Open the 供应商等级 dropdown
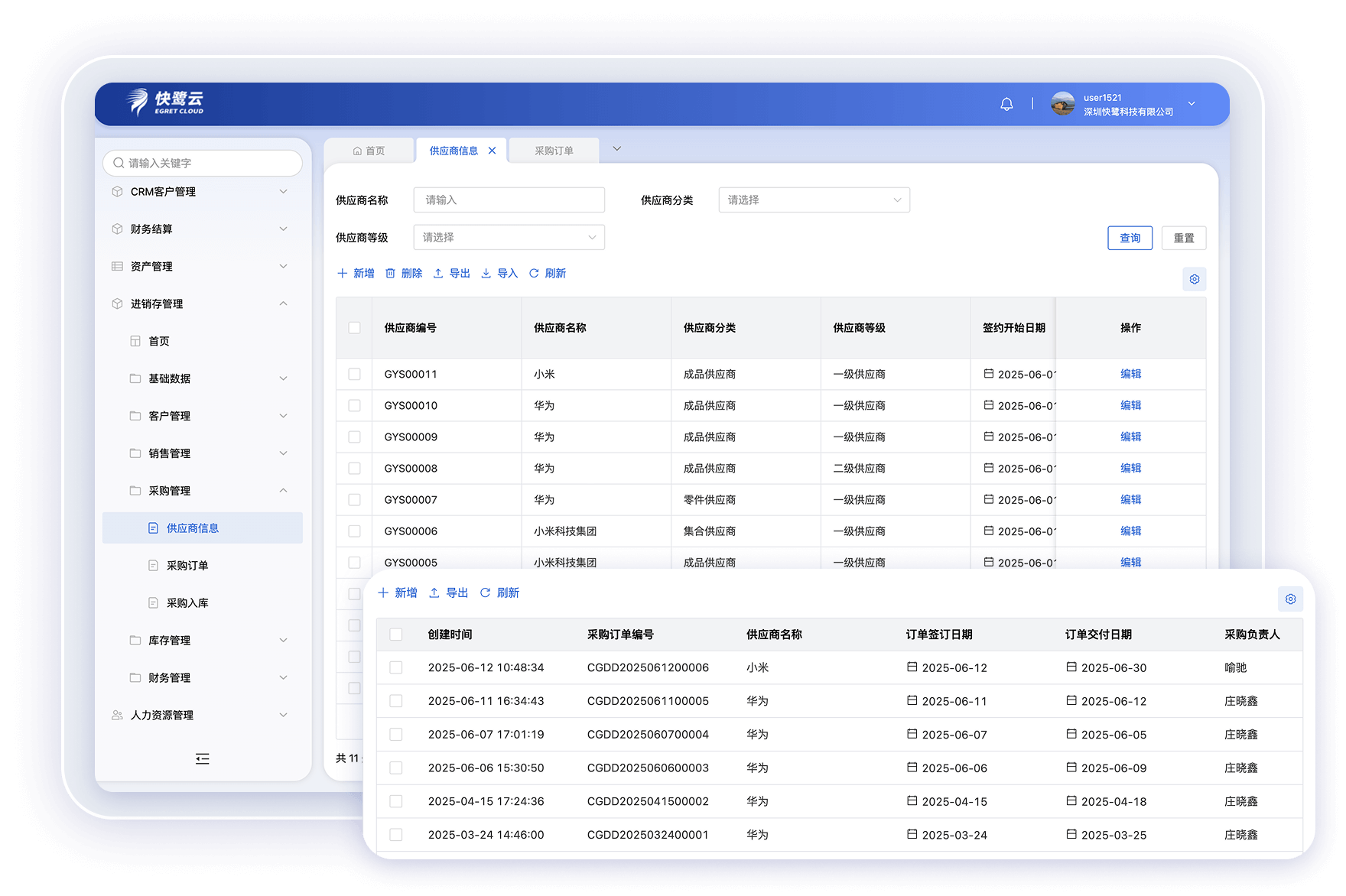 click(x=509, y=238)
